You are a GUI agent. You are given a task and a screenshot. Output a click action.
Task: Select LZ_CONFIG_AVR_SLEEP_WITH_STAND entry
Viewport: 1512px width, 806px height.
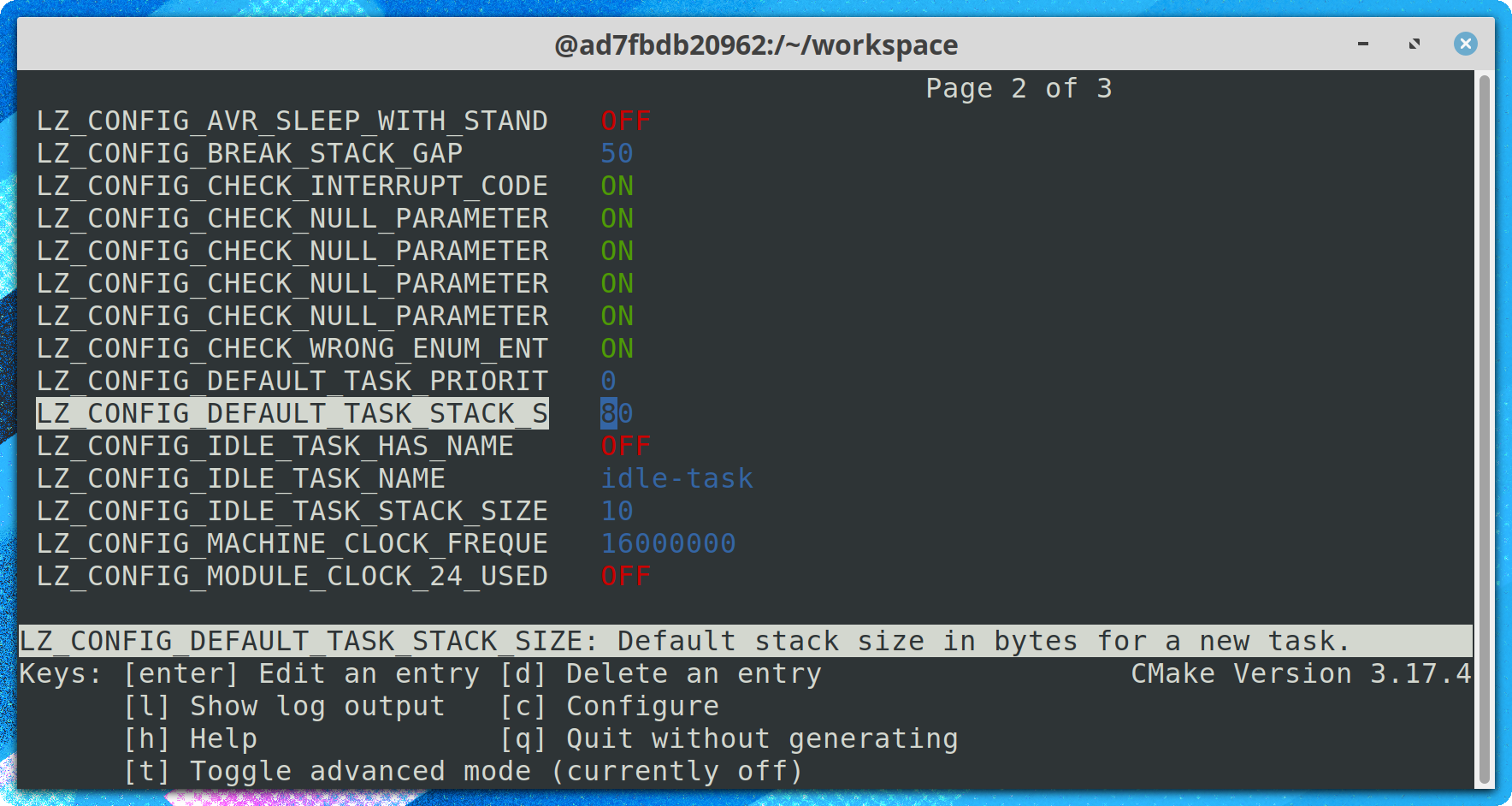coord(292,121)
